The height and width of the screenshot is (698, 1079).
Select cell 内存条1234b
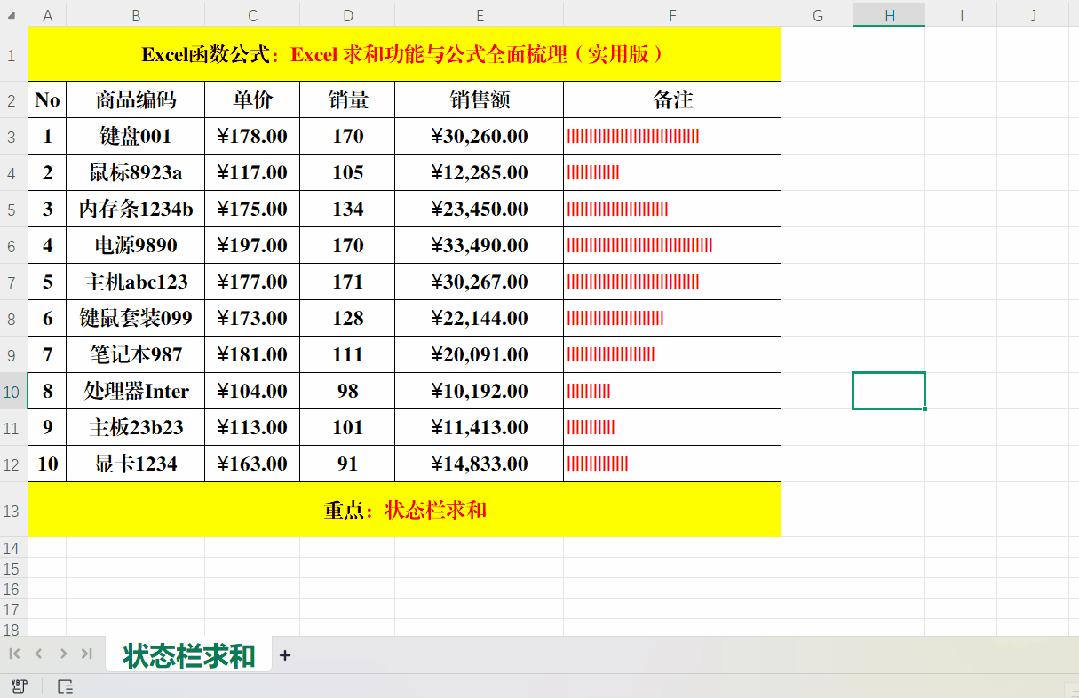[136, 209]
